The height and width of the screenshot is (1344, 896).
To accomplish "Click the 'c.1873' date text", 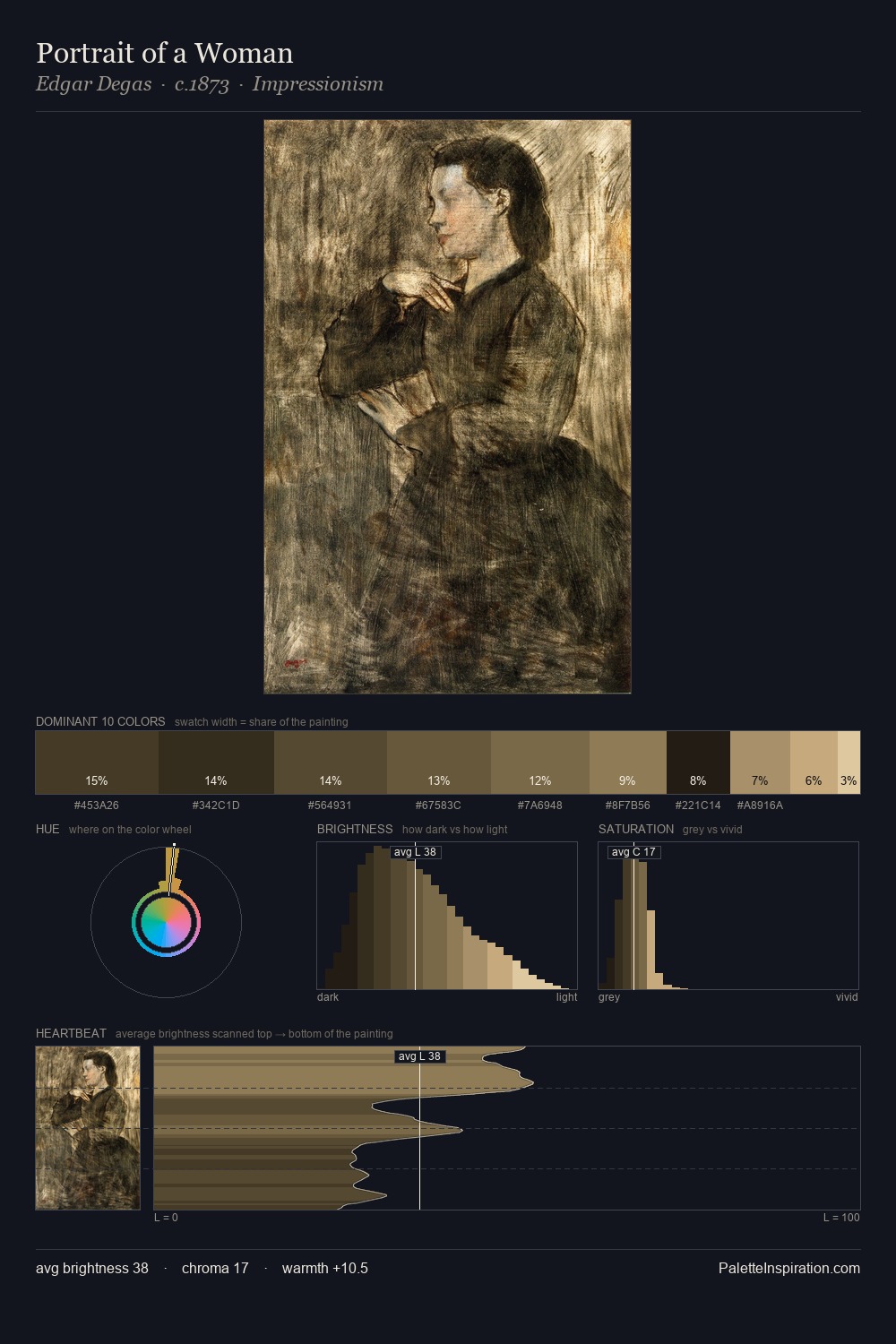I will 202,84.
